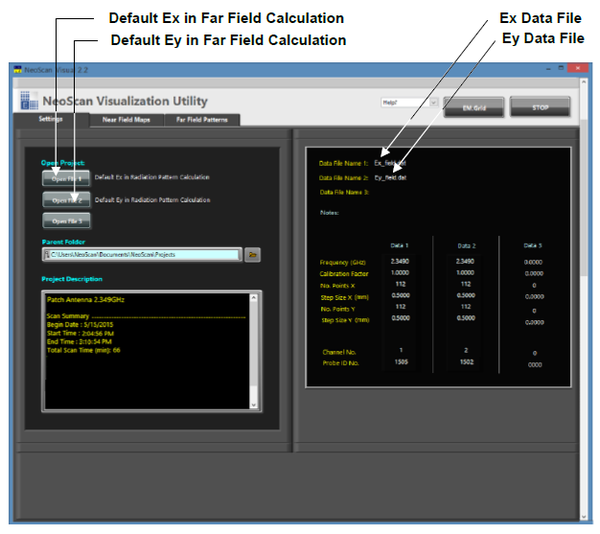This screenshot has width=600, height=534.
Task: Click 'Default Ex in Radiation Pattern Calculation' label
Action: 152,177
